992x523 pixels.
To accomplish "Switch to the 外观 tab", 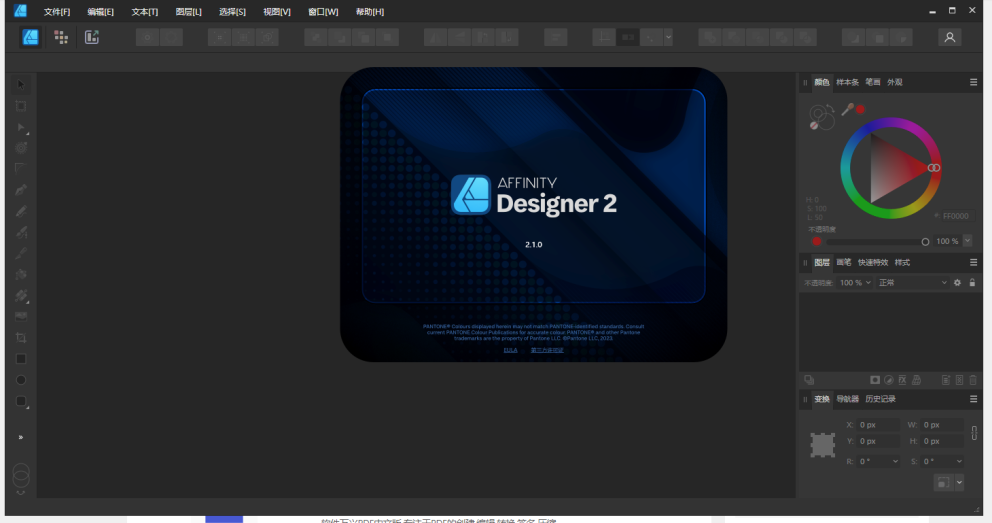I will click(895, 82).
